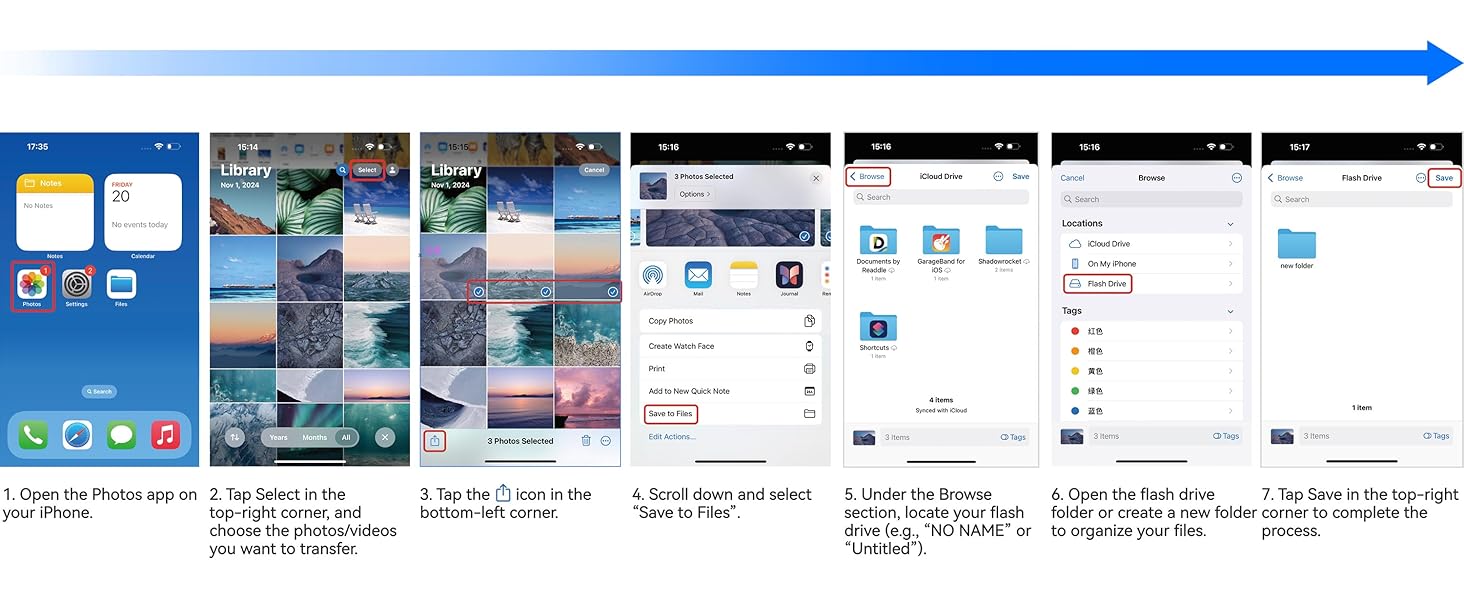
Task: Close the share sheet with the X button
Action: (x=815, y=178)
